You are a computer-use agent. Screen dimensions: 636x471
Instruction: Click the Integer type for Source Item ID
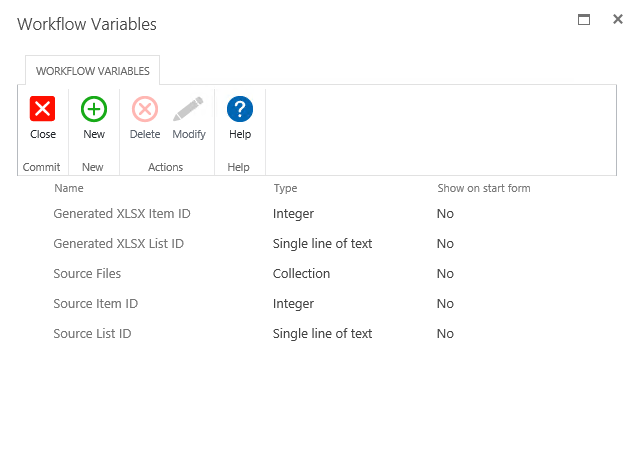(293, 303)
